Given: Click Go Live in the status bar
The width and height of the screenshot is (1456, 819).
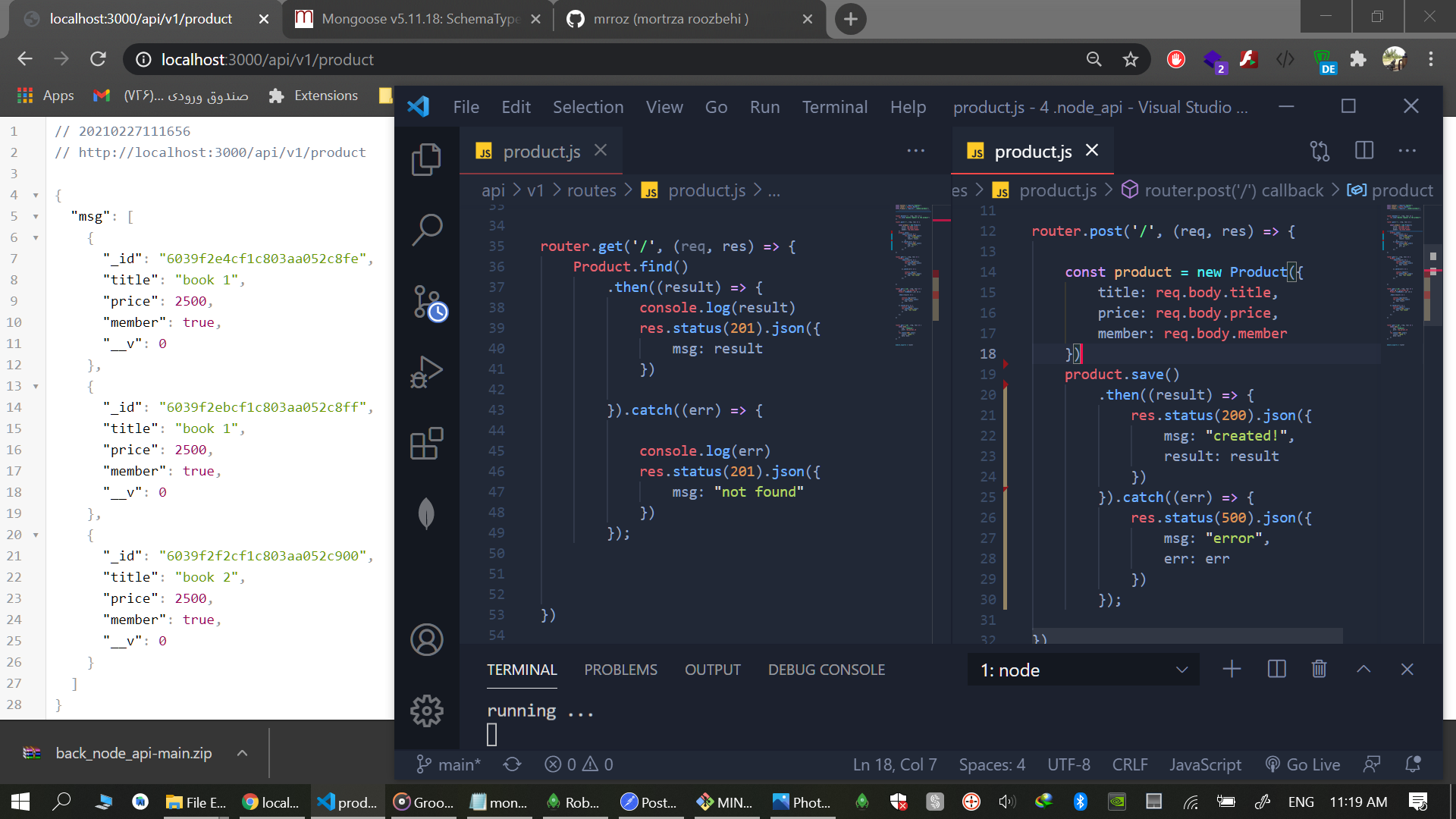Looking at the screenshot, I should click(1303, 764).
